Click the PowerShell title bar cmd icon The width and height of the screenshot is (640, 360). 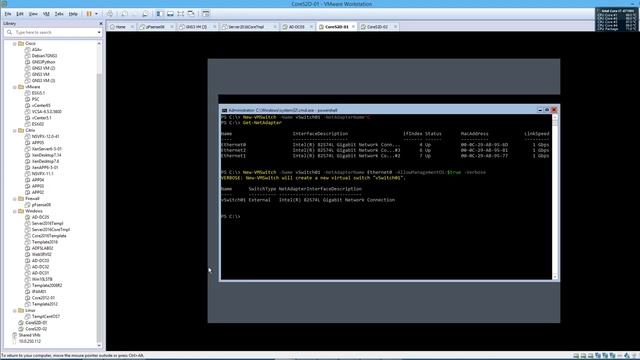[x=224, y=110]
